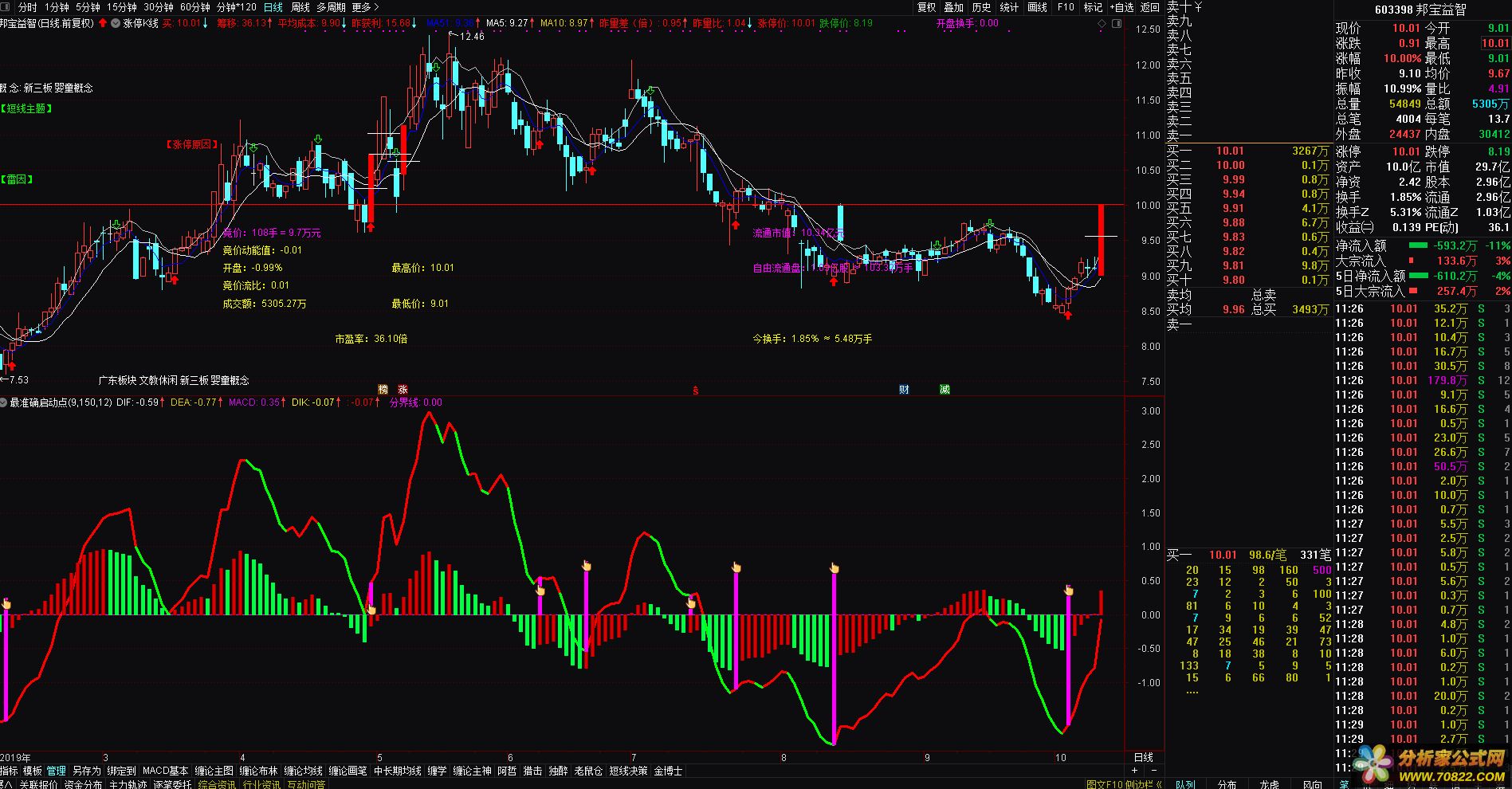Open the 关联报价 tab
The image size is (1512, 789).
pyautogui.click(x=38, y=784)
